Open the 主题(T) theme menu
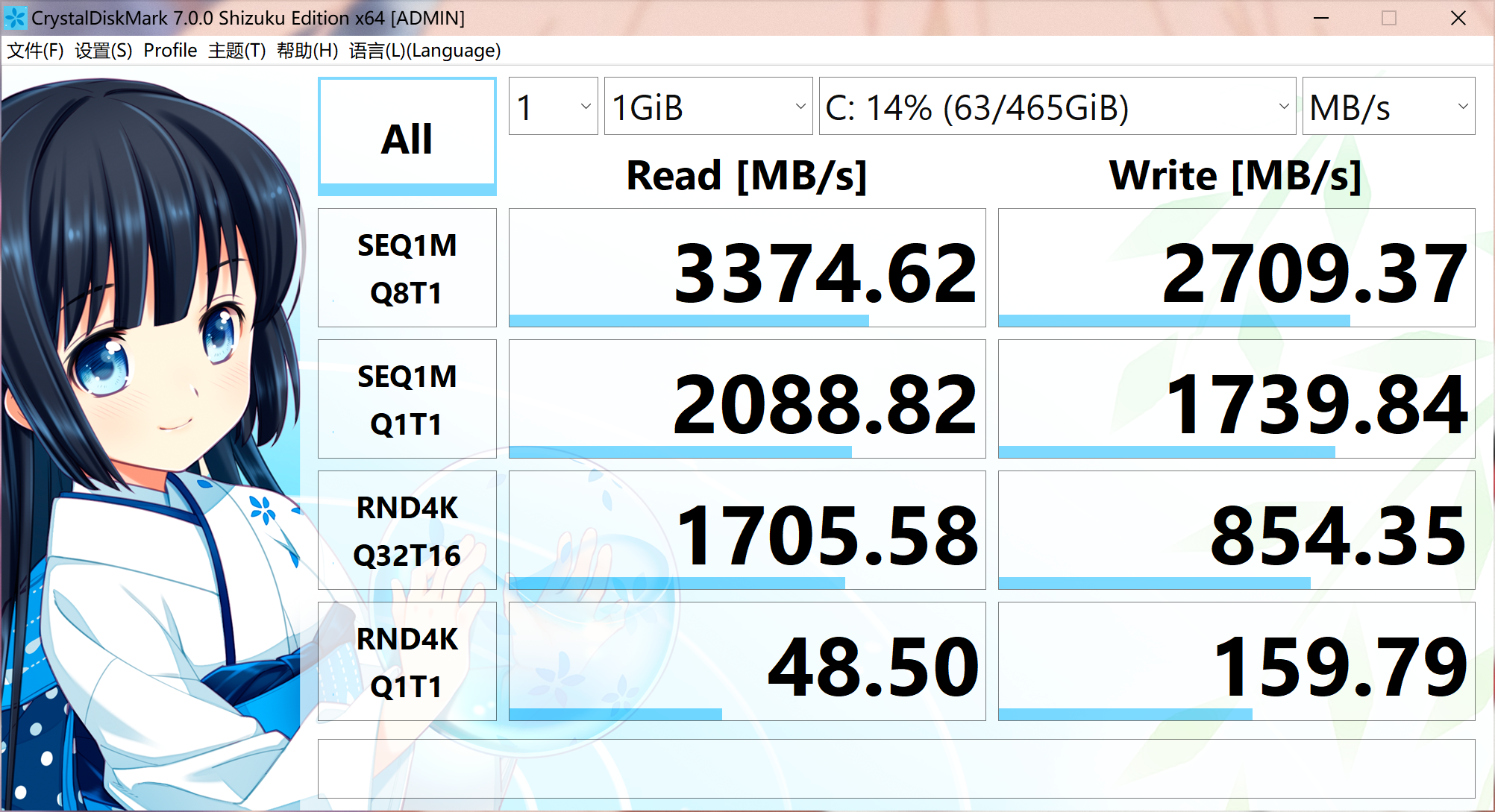Image resolution: width=1495 pixels, height=812 pixels. coord(236,51)
